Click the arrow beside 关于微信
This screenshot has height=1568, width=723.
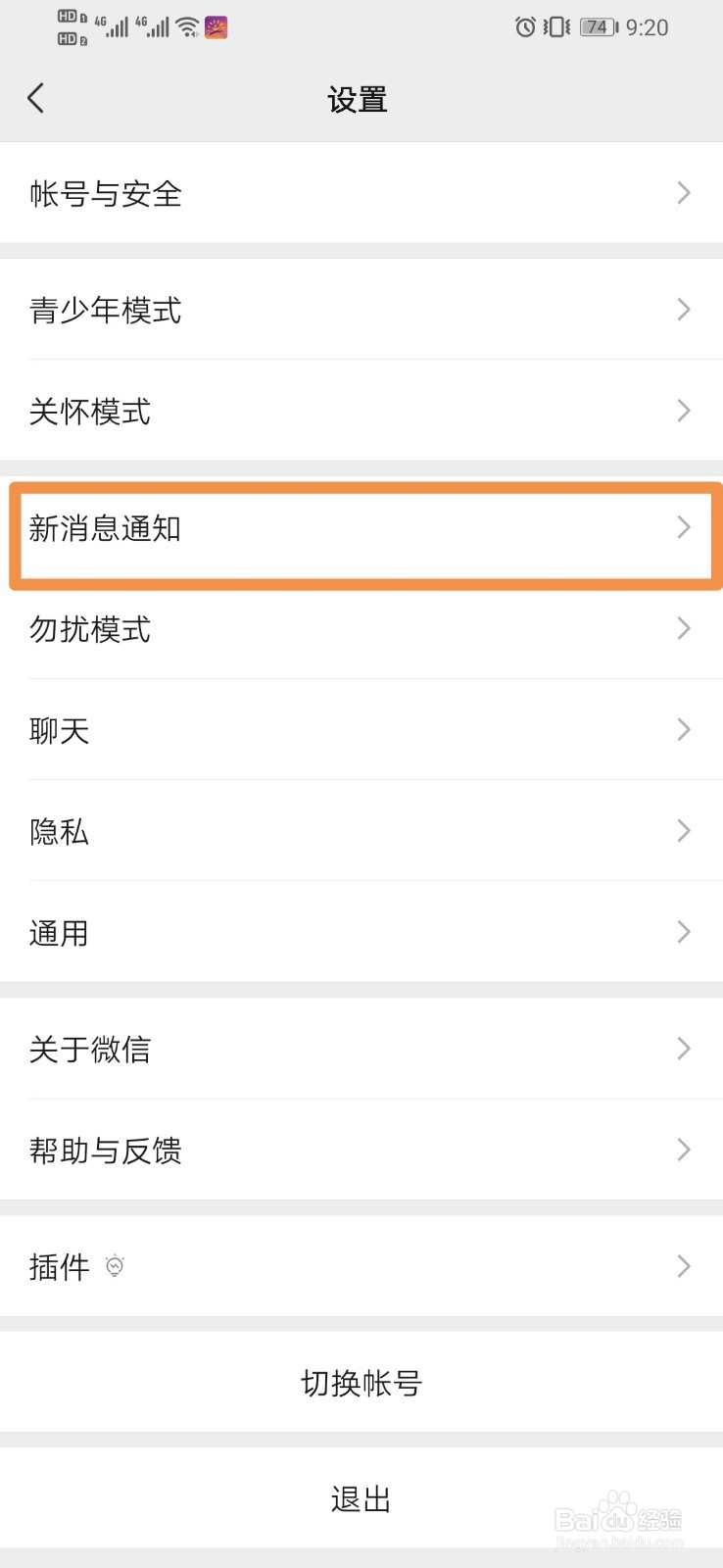tap(684, 1049)
